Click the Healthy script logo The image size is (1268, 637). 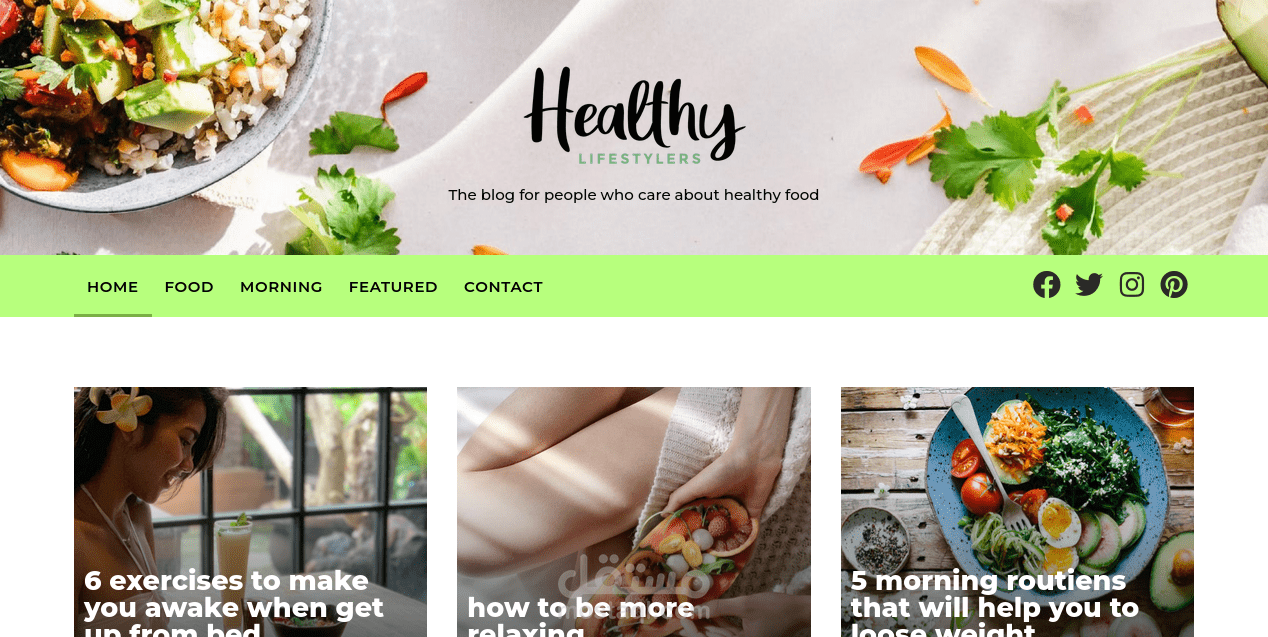point(634,115)
